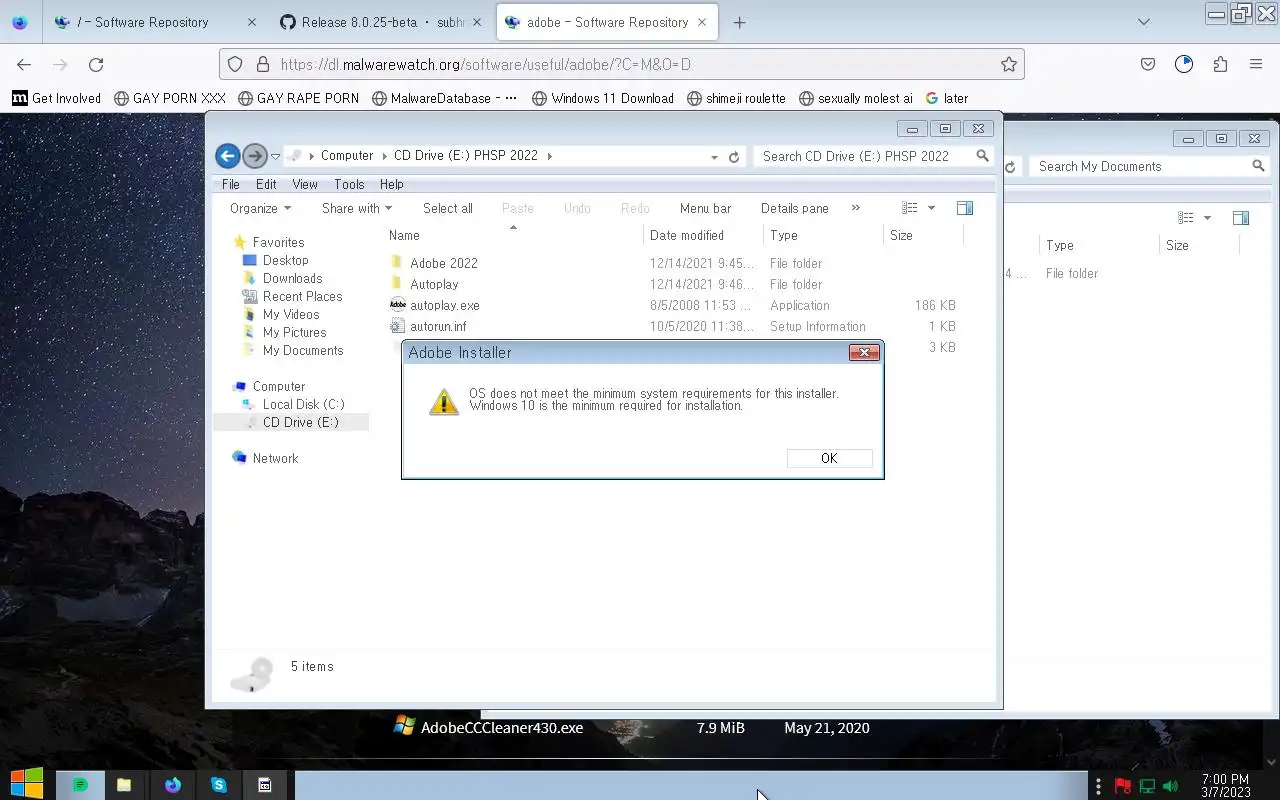This screenshot has width=1280, height=800.
Task: Open the Windows 11 Download bookmark
Action: pyautogui.click(x=603, y=98)
